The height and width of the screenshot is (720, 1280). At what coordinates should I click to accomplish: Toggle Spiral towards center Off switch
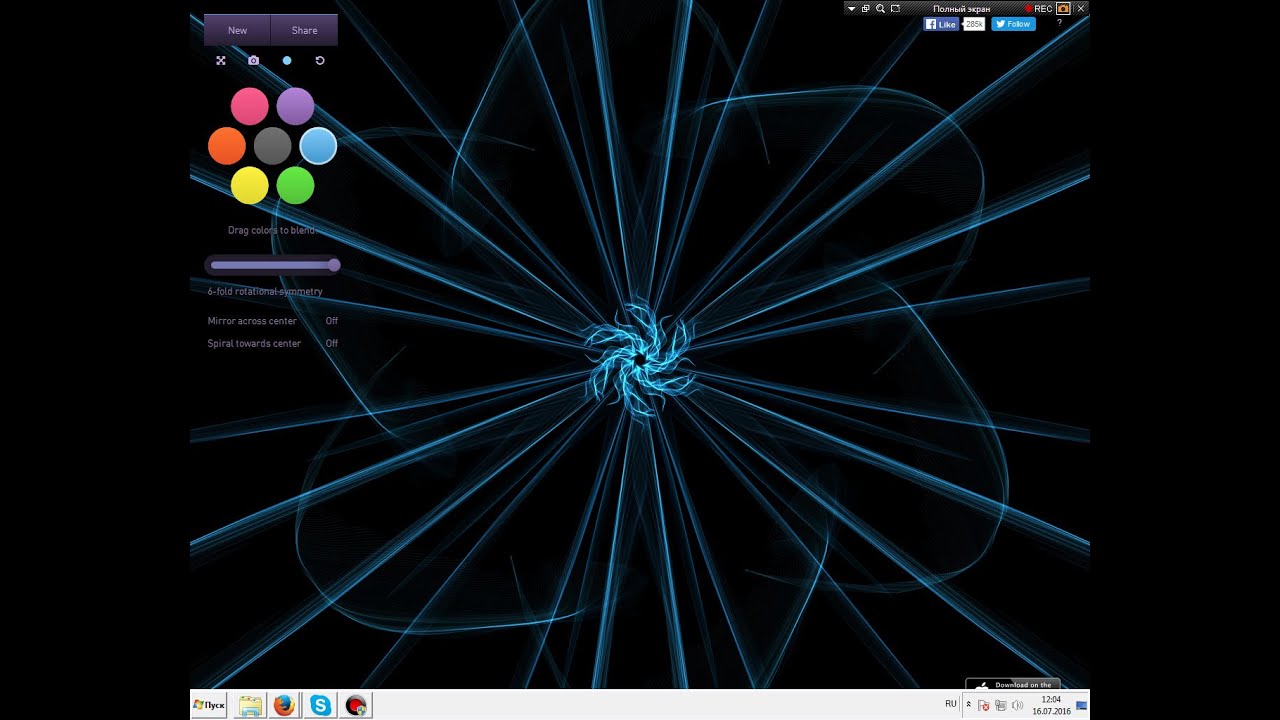point(332,343)
